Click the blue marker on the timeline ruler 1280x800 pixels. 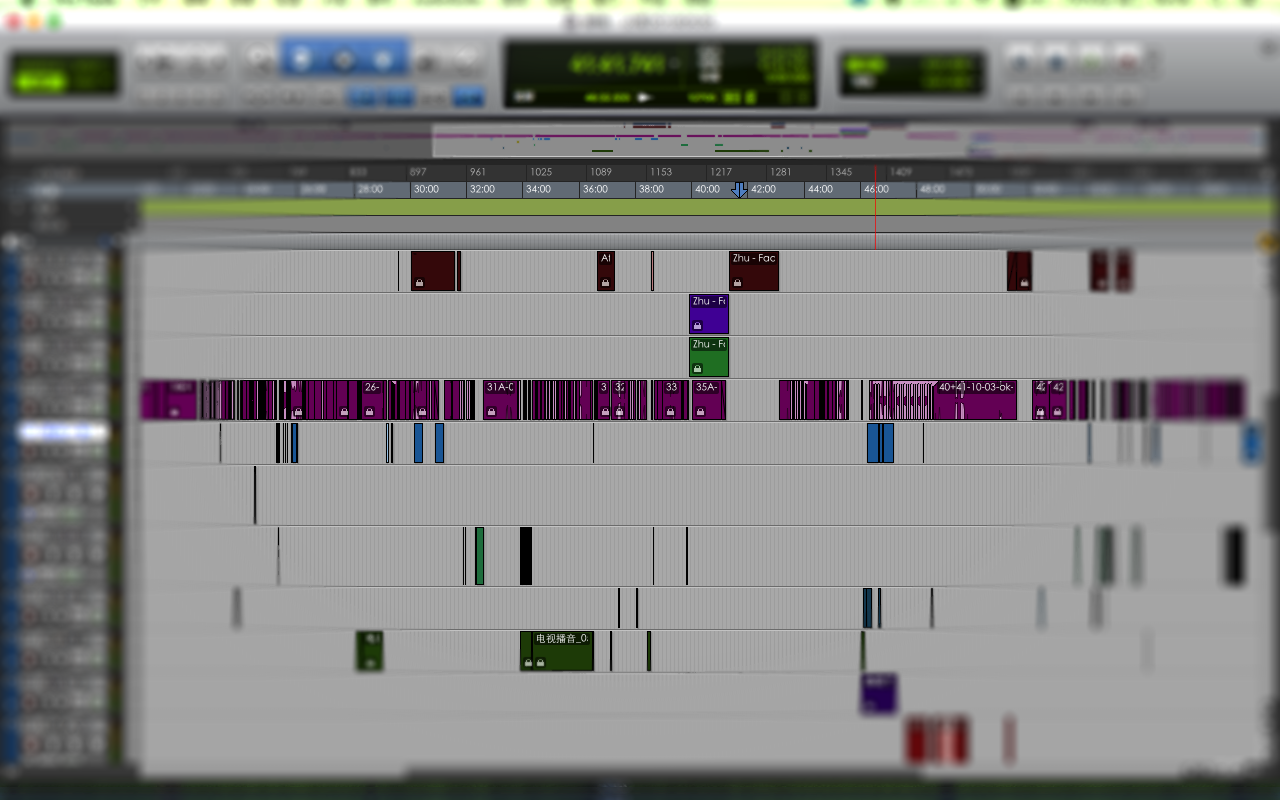(x=739, y=190)
